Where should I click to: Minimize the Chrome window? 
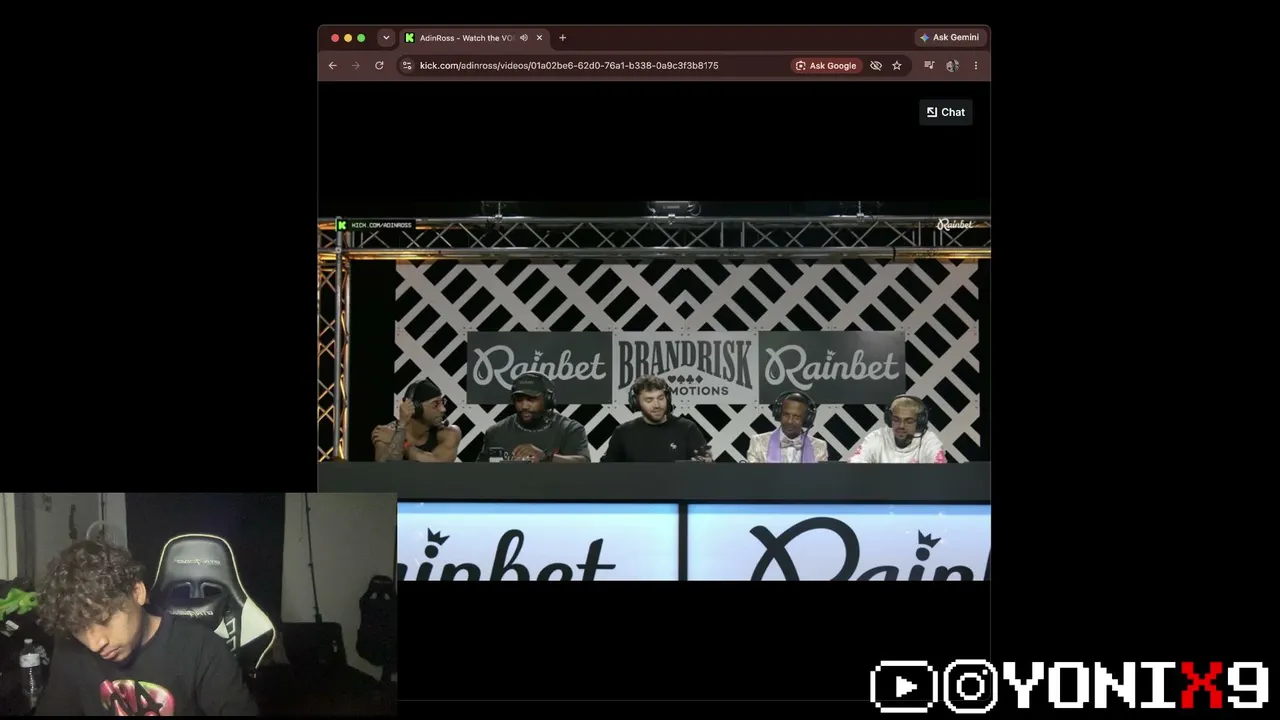coord(348,38)
